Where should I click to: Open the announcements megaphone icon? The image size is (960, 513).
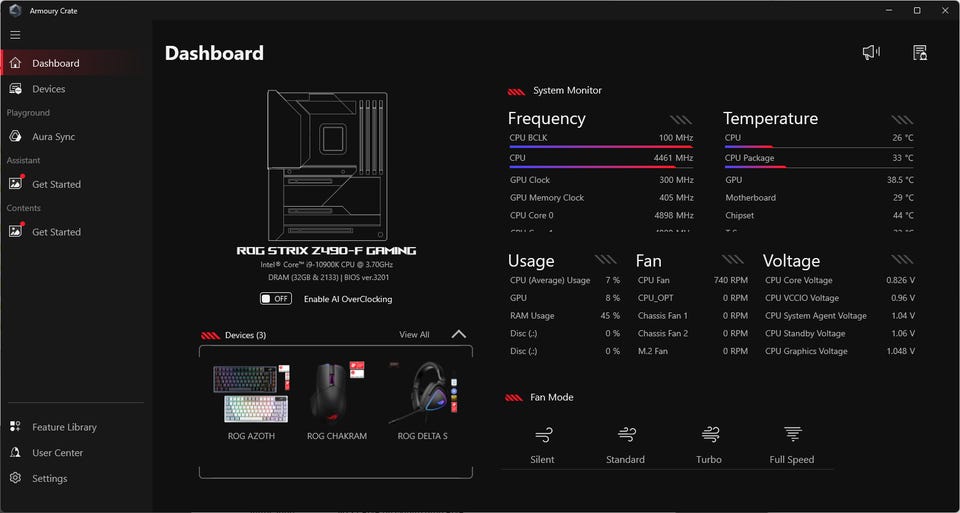click(x=871, y=53)
